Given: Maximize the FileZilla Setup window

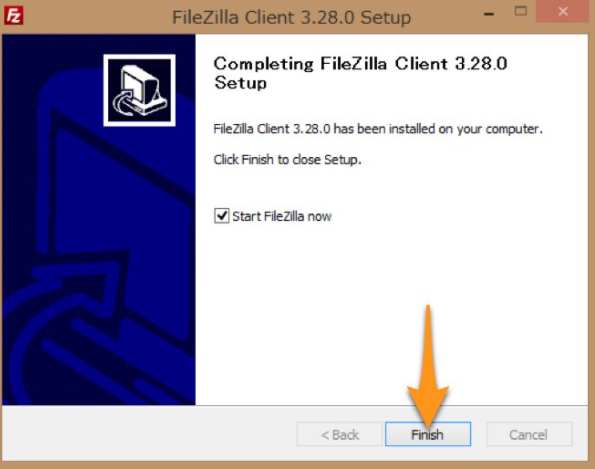Looking at the screenshot, I should click(521, 11).
